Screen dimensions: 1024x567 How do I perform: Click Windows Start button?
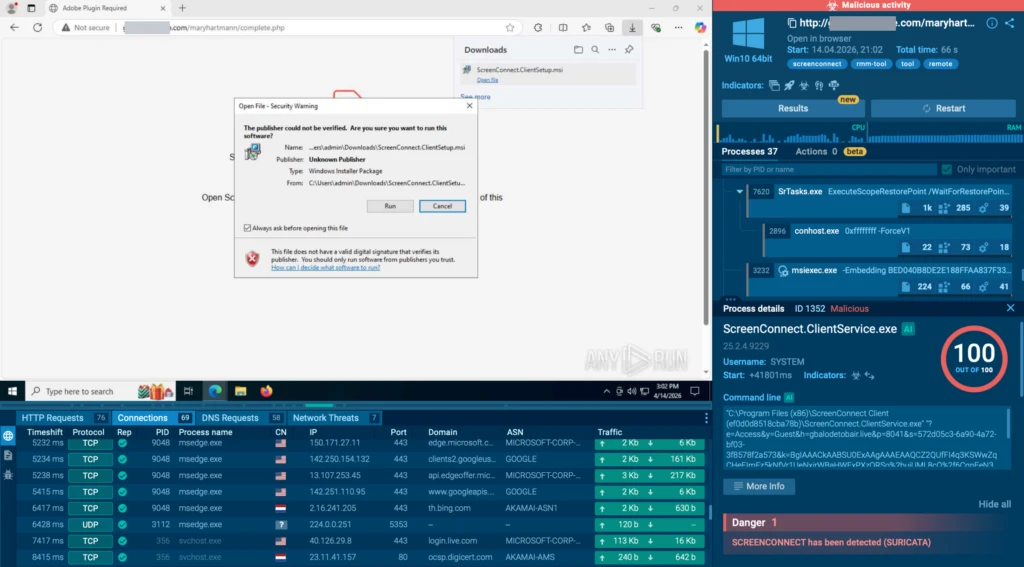coord(12,391)
